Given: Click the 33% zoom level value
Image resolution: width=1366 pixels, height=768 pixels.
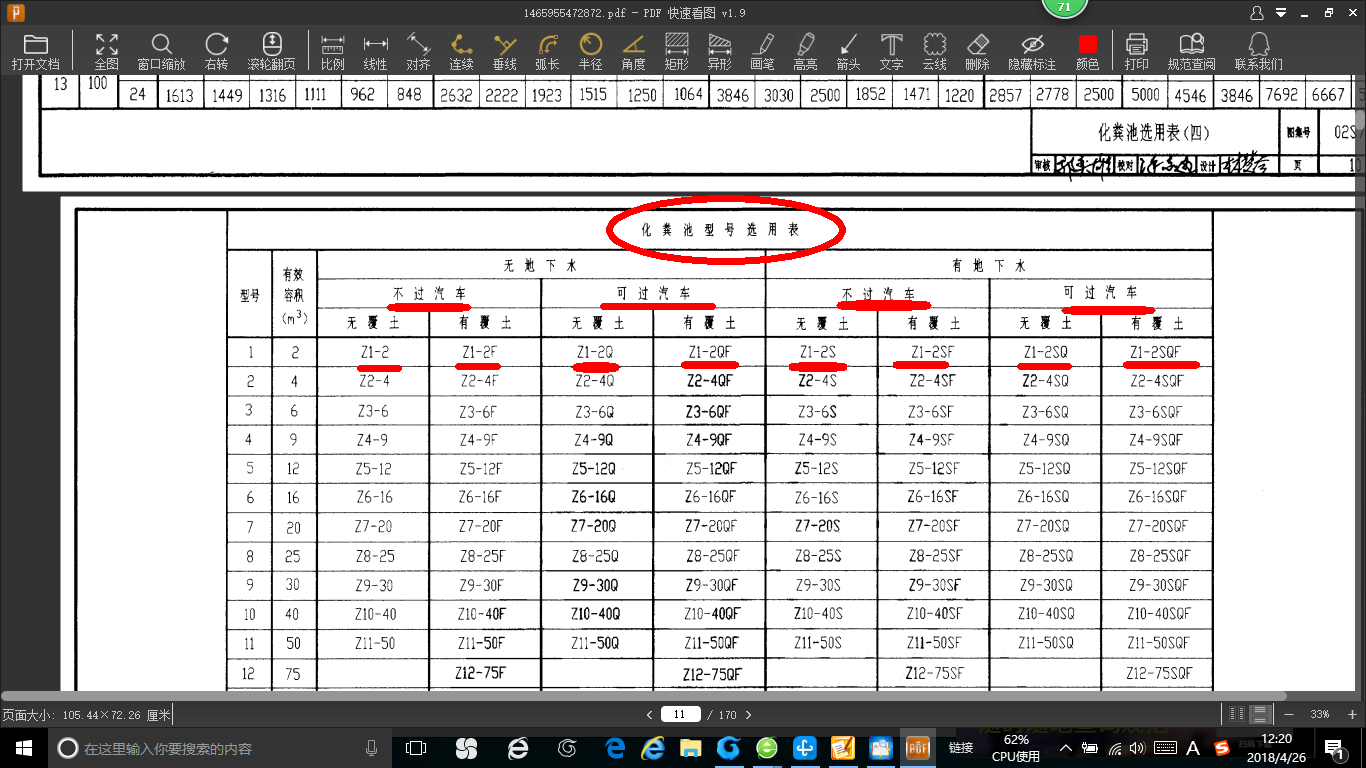Looking at the screenshot, I should (x=1320, y=714).
